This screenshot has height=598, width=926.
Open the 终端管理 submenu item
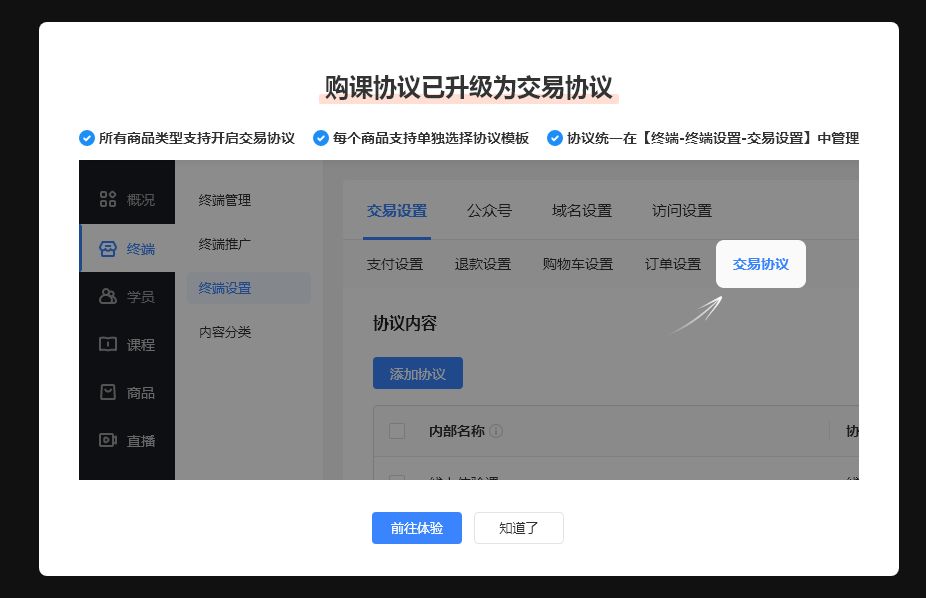coord(224,200)
